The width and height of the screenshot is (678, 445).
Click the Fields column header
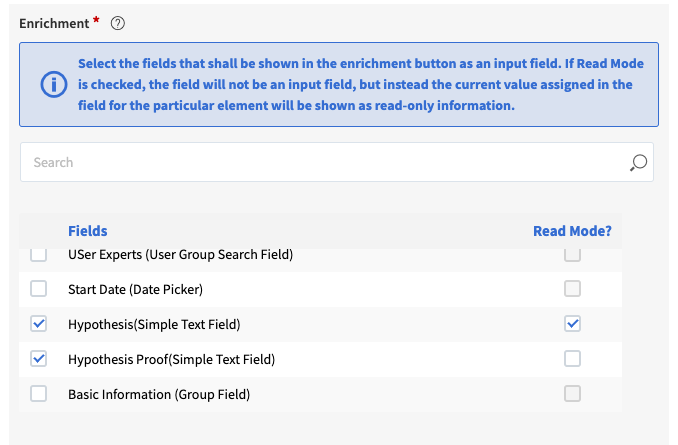point(88,231)
